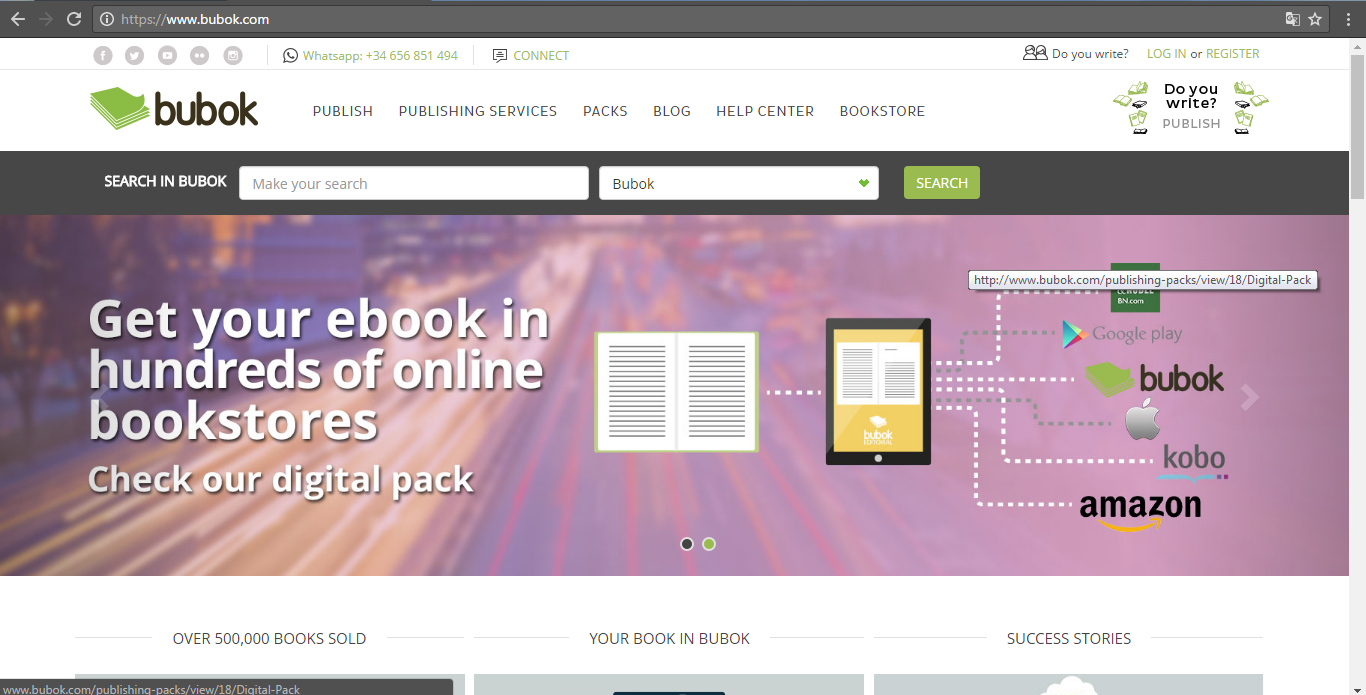Click the LOG IN link
This screenshot has height=695, width=1366.
pos(1166,54)
